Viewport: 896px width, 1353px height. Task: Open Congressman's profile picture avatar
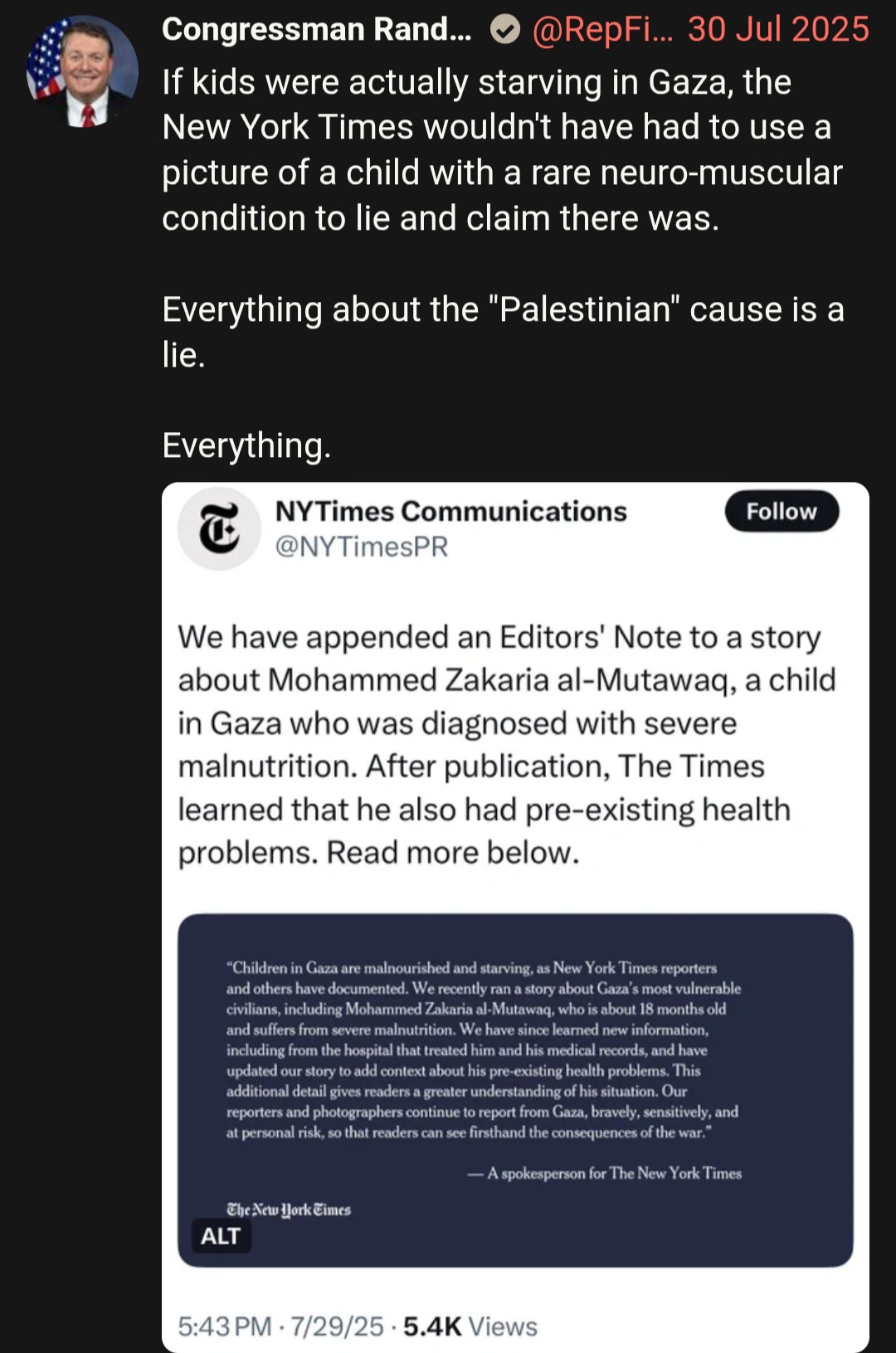pos(82,71)
